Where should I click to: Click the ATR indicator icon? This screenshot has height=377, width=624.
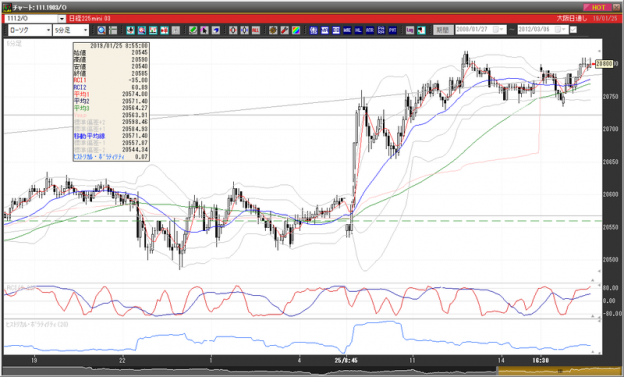click(x=370, y=30)
